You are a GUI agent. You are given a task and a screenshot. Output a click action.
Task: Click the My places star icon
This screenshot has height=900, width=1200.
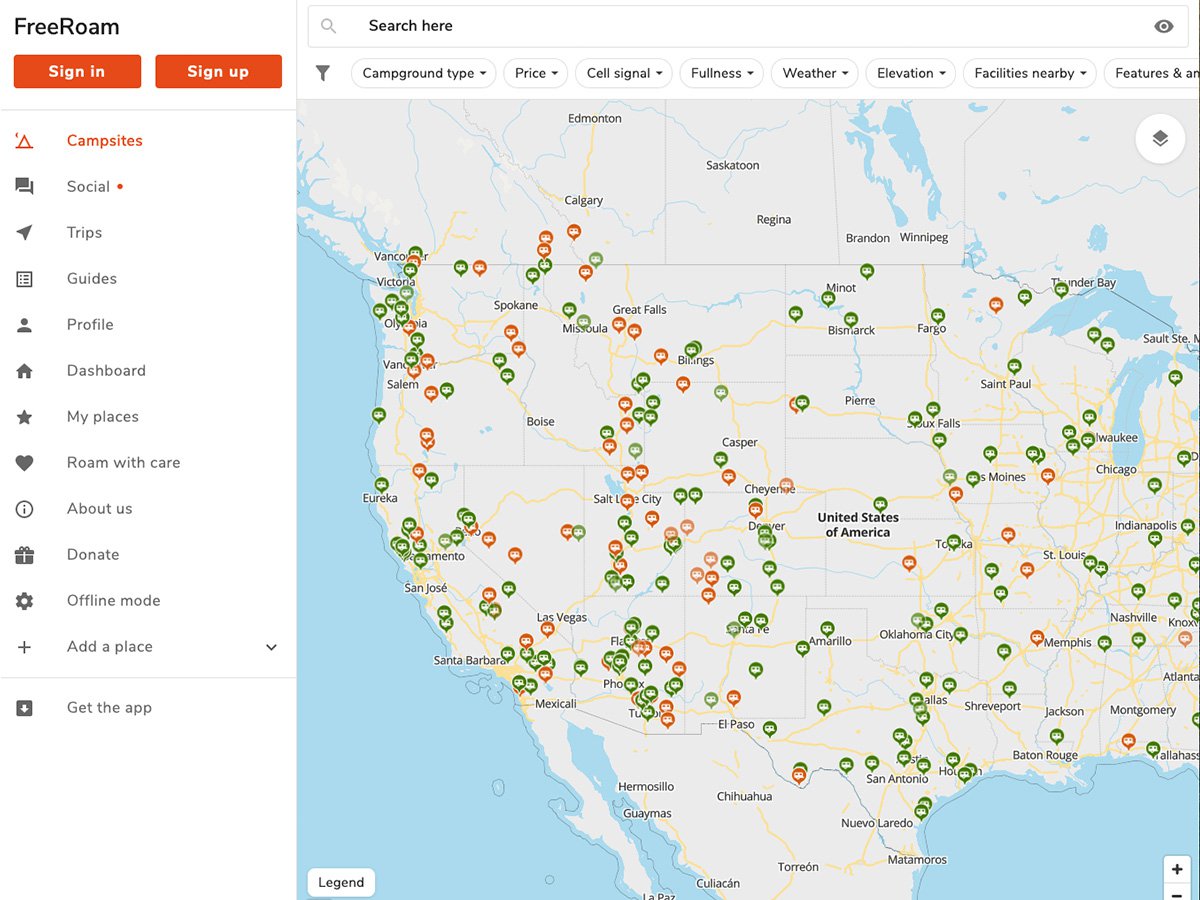[x=25, y=417]
